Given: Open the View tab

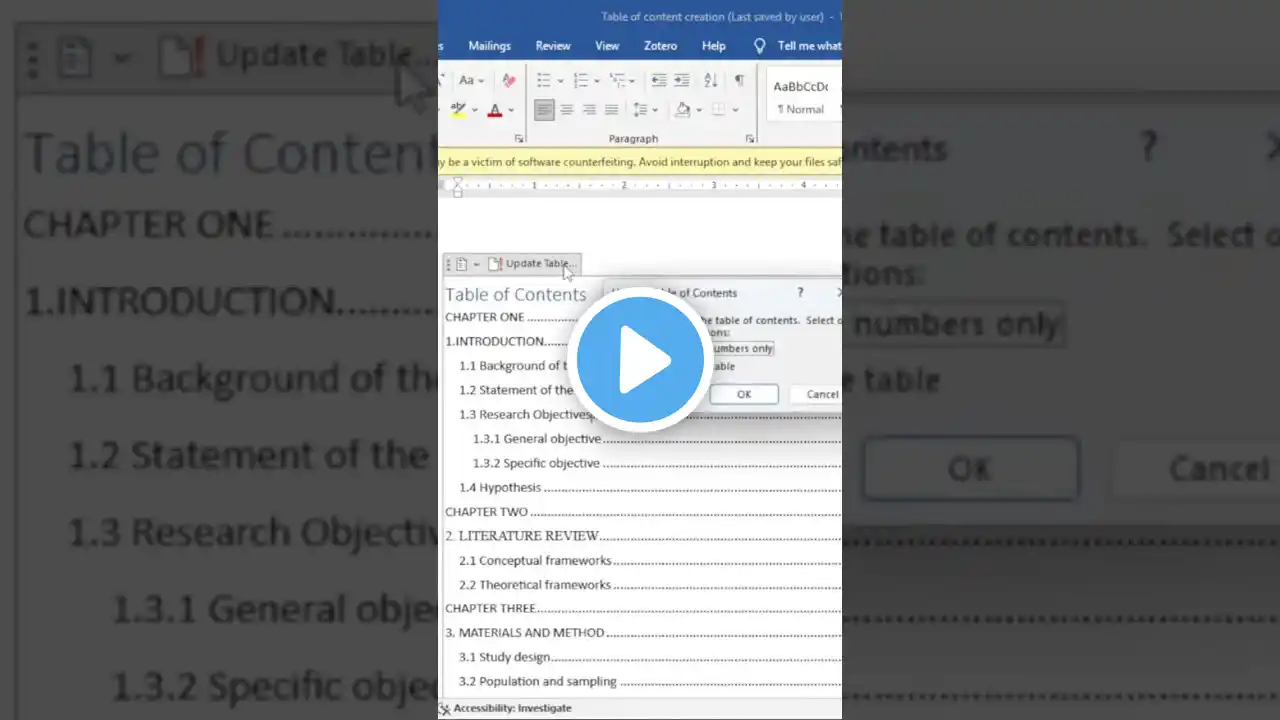Looking at the screenshot, I should pyautogui.click(x=607, y=46).
